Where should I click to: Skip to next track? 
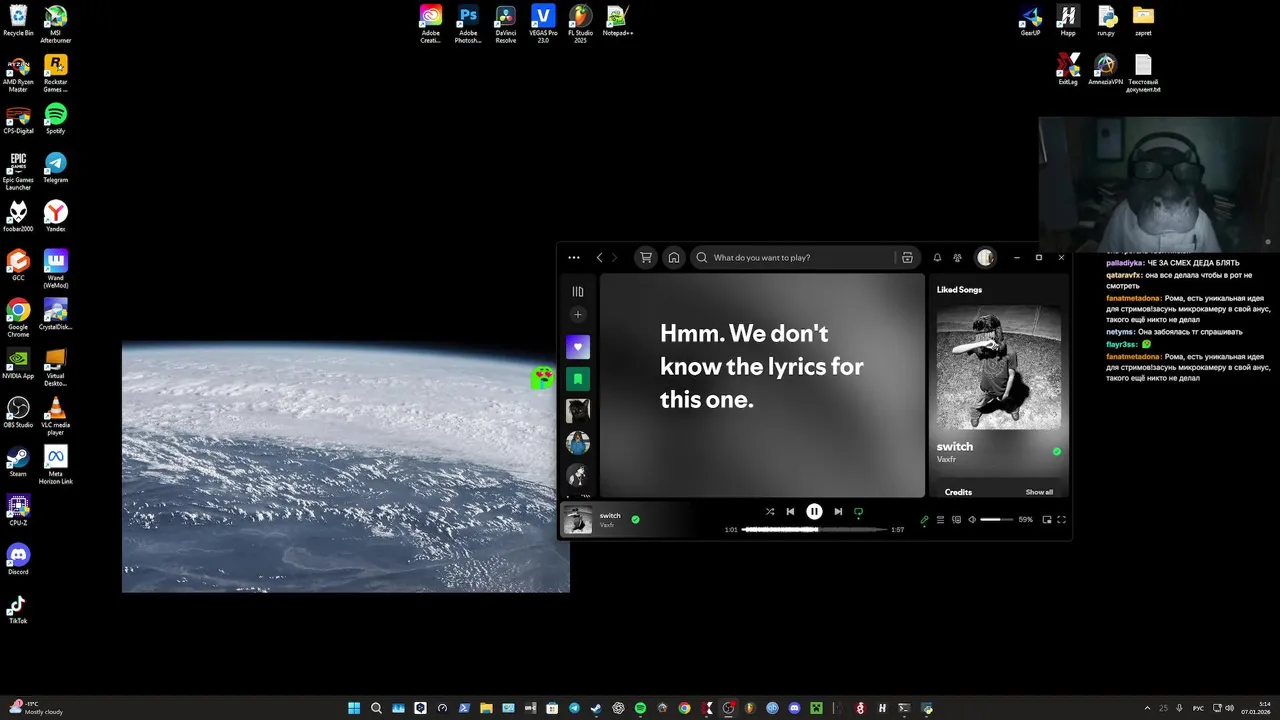[x=838, y=511]
